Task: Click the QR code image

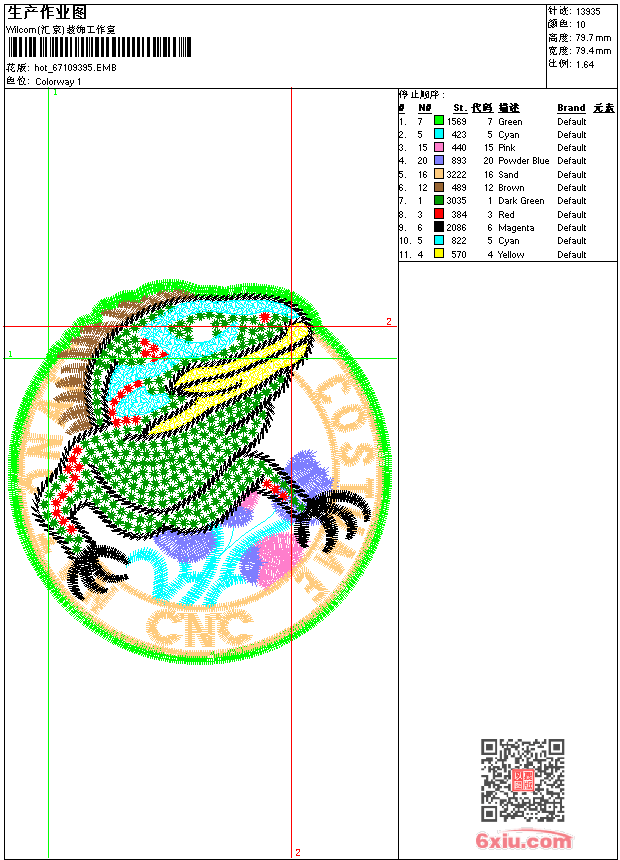Action: tap(523, 780)
